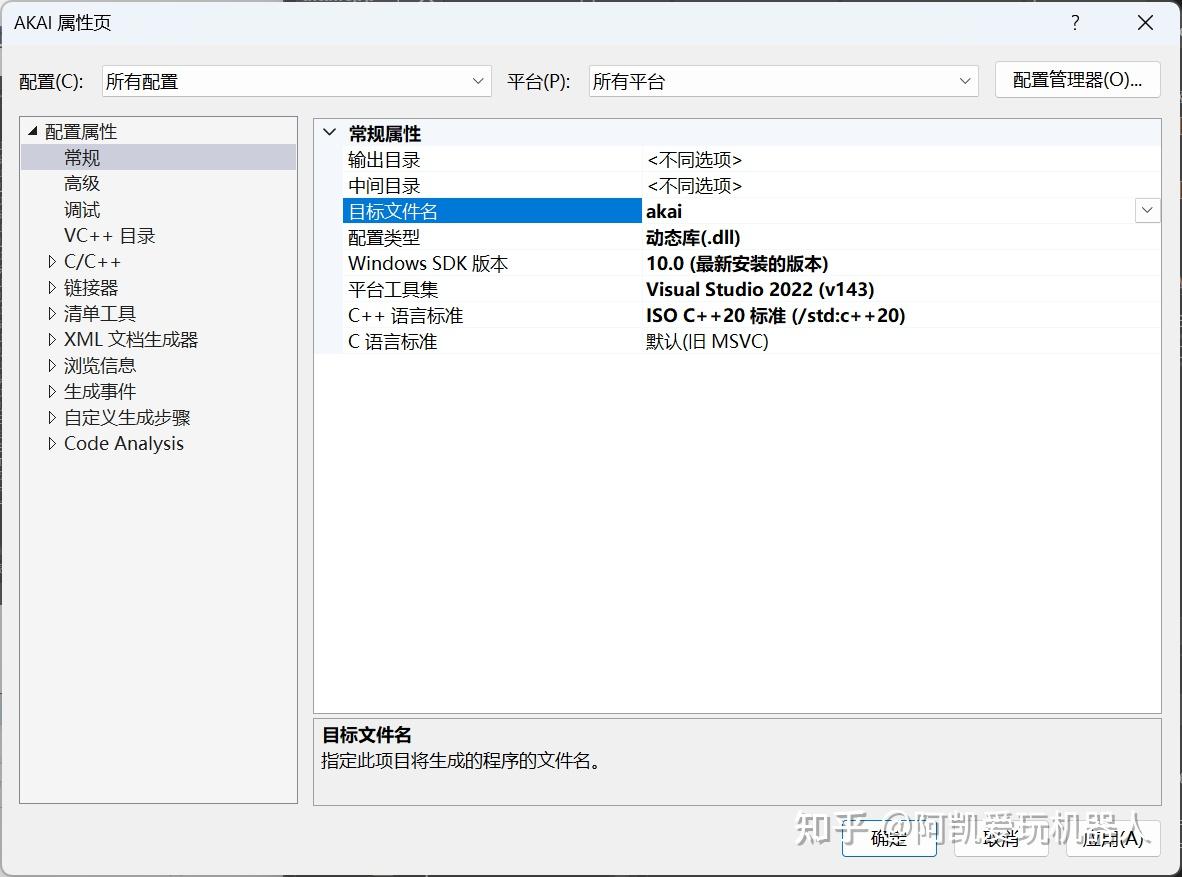The image size is (1182, 877).
Task: Expand the XML 文档生成器 node
Action: point(52,339)
